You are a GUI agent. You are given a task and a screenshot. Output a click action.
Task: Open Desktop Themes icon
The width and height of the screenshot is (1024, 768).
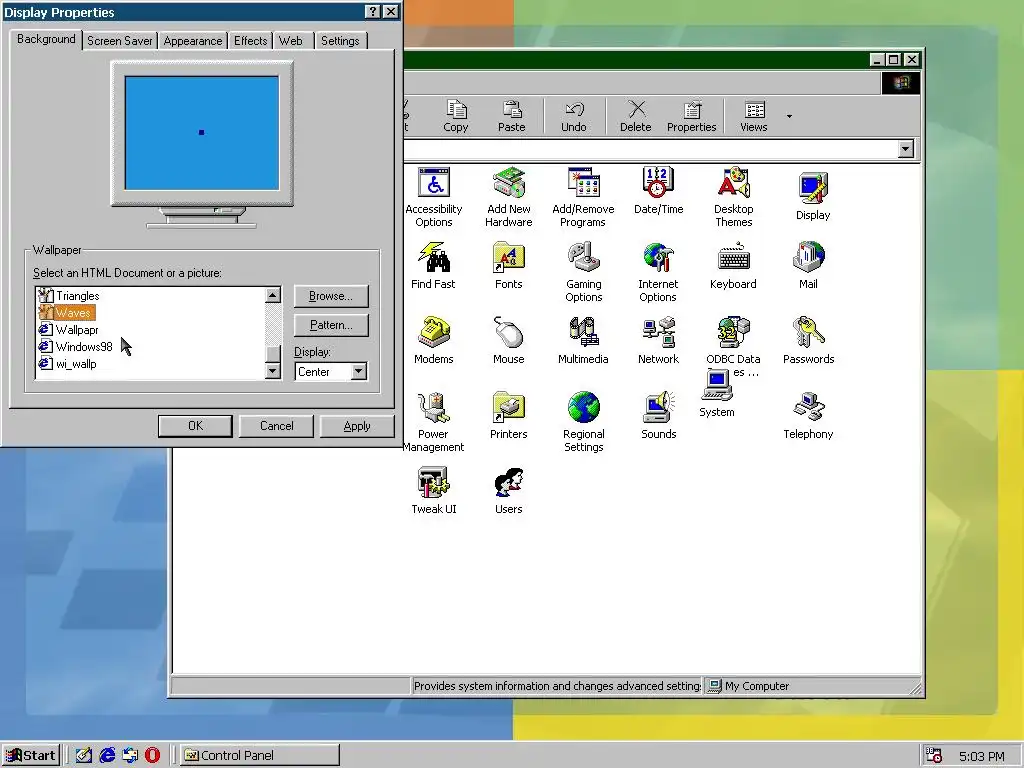pos(733,197)
